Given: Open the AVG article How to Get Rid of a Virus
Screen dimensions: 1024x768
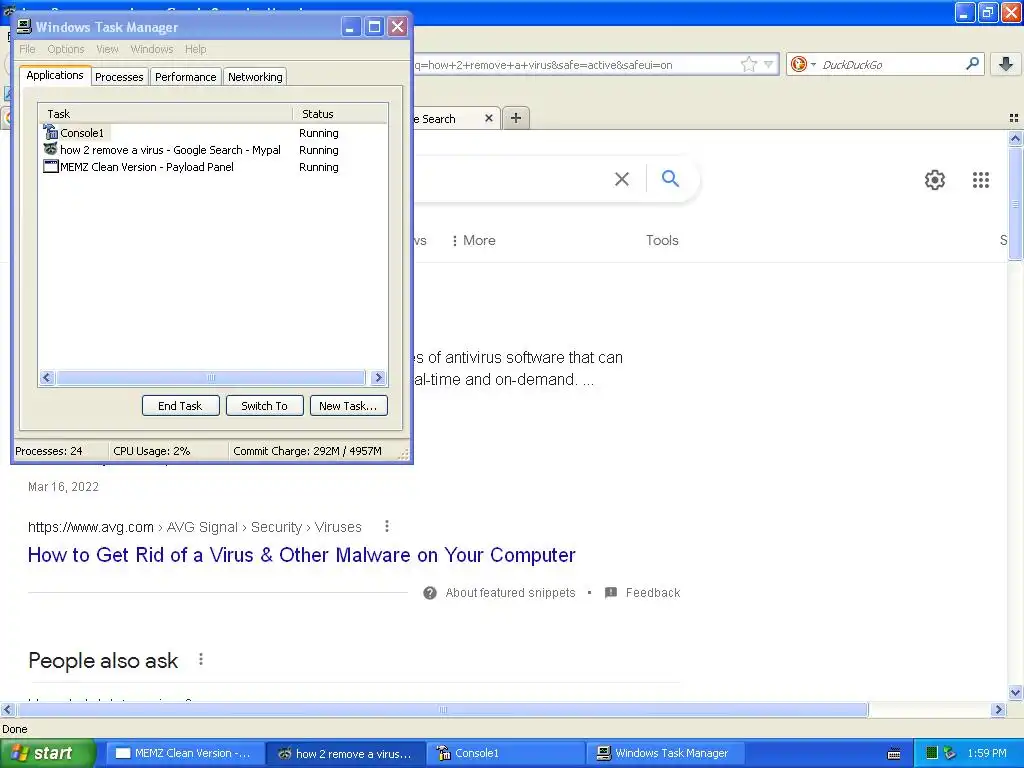Looking at the screenshot, I should (x=301, y=554).
